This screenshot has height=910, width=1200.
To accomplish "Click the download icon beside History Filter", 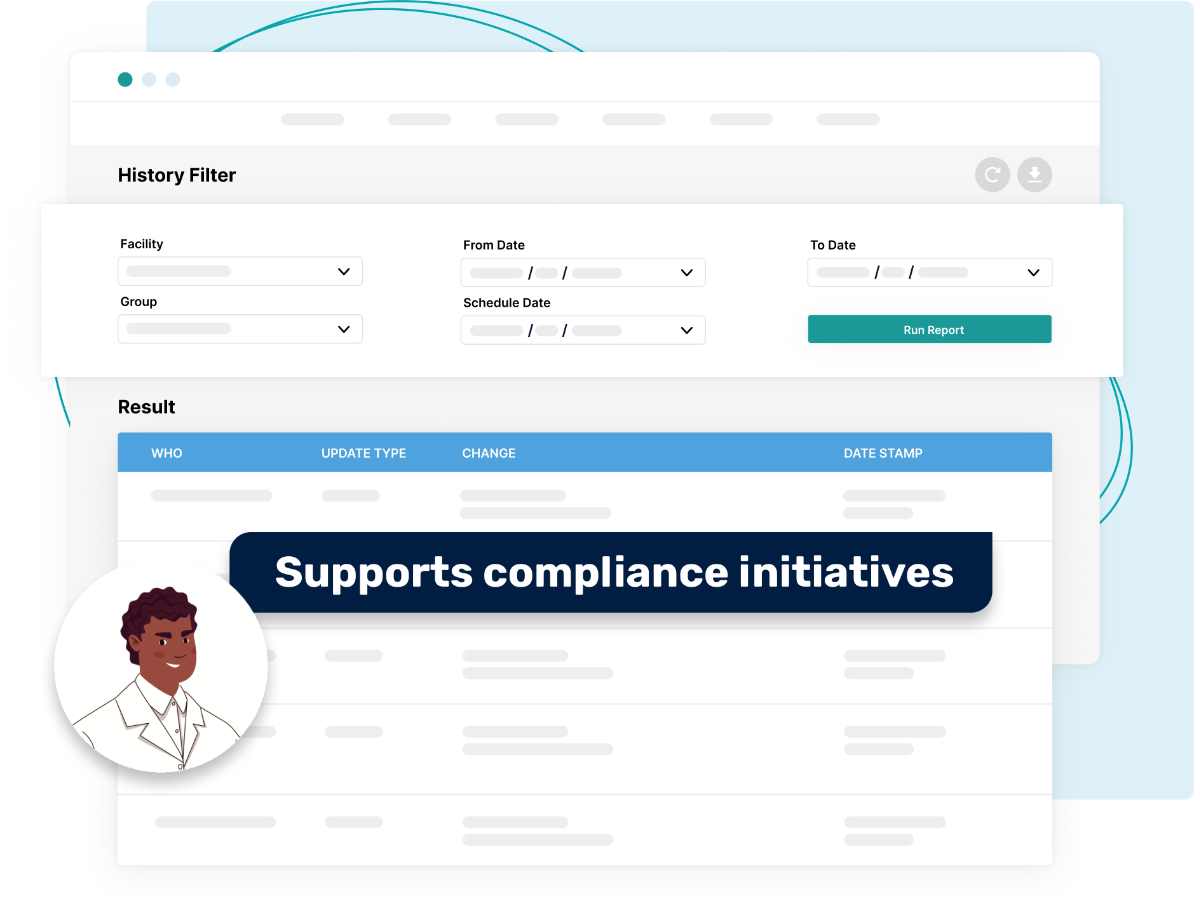I will [1035, 175].
